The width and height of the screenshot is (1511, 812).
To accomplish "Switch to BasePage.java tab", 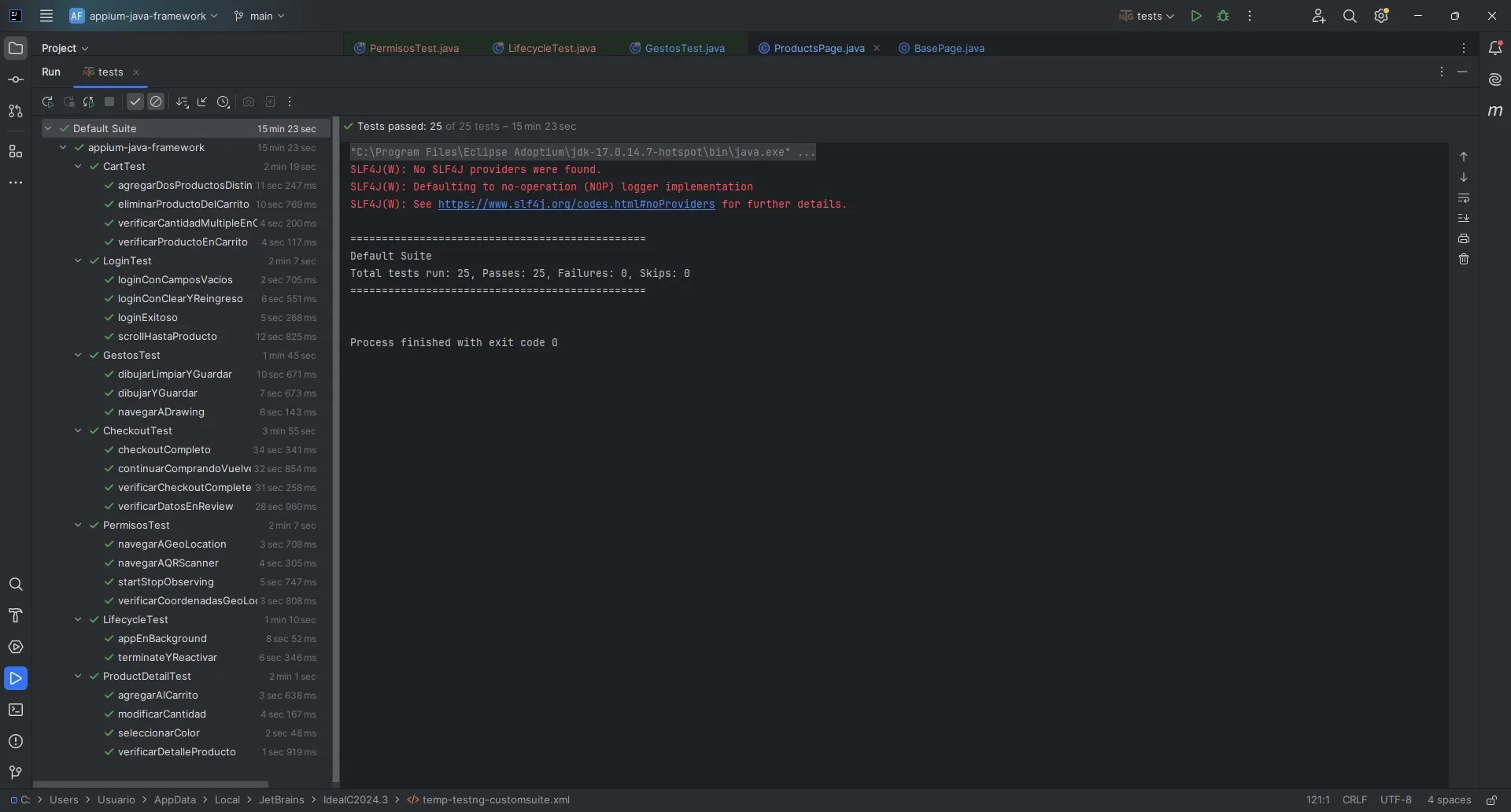I will 941,49.
